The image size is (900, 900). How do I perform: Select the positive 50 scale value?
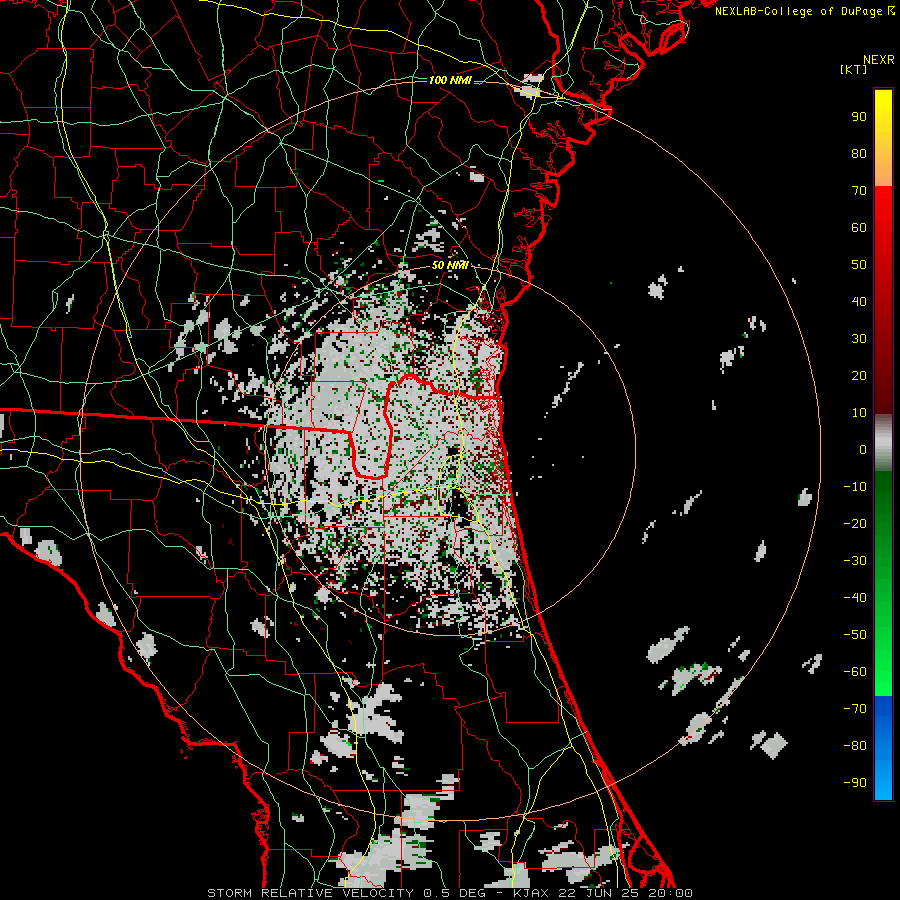click(859, 265)
